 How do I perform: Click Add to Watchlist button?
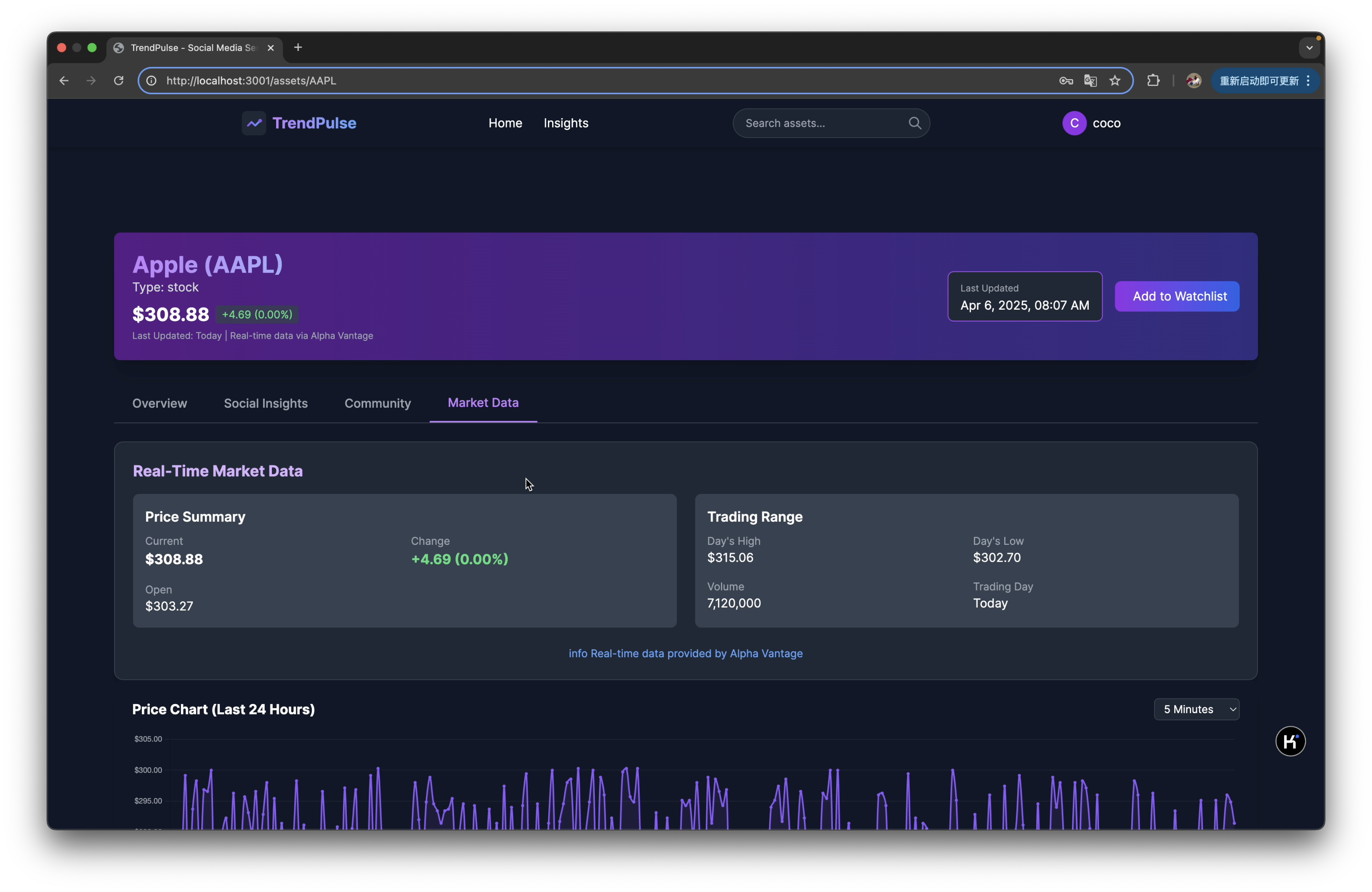pyautogui.click(x=1177, y=297)
